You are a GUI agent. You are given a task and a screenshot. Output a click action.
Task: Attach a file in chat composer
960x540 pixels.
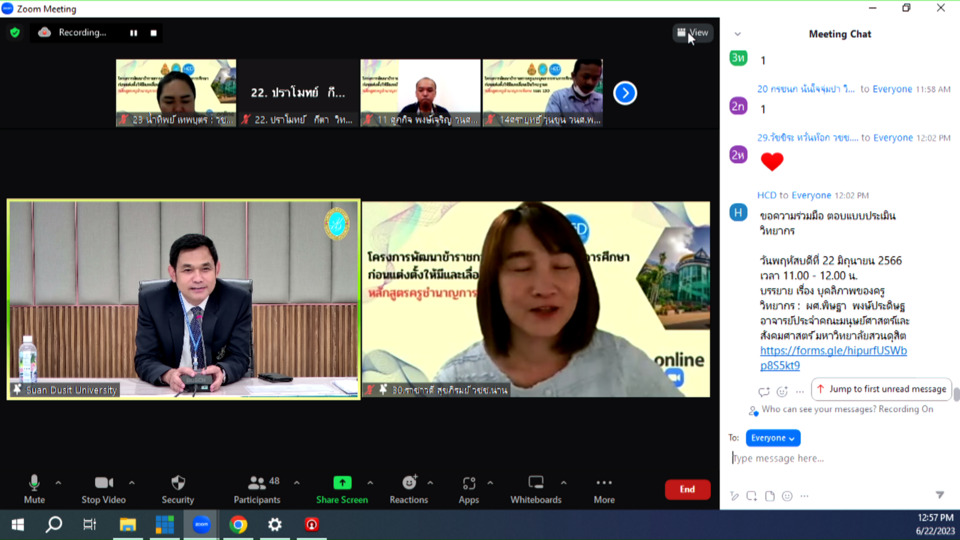770,496
